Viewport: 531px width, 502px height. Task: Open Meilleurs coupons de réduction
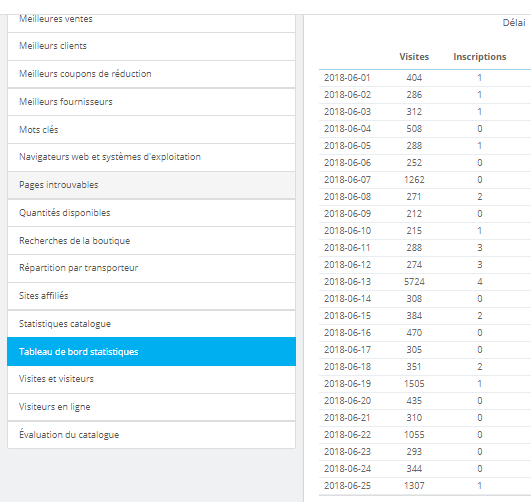pos(151,74)
